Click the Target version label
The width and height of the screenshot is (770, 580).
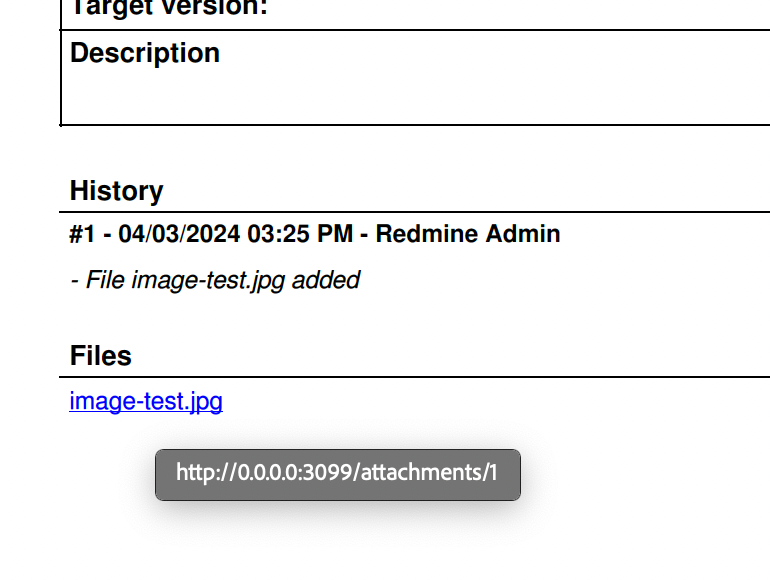click(169, 8)
